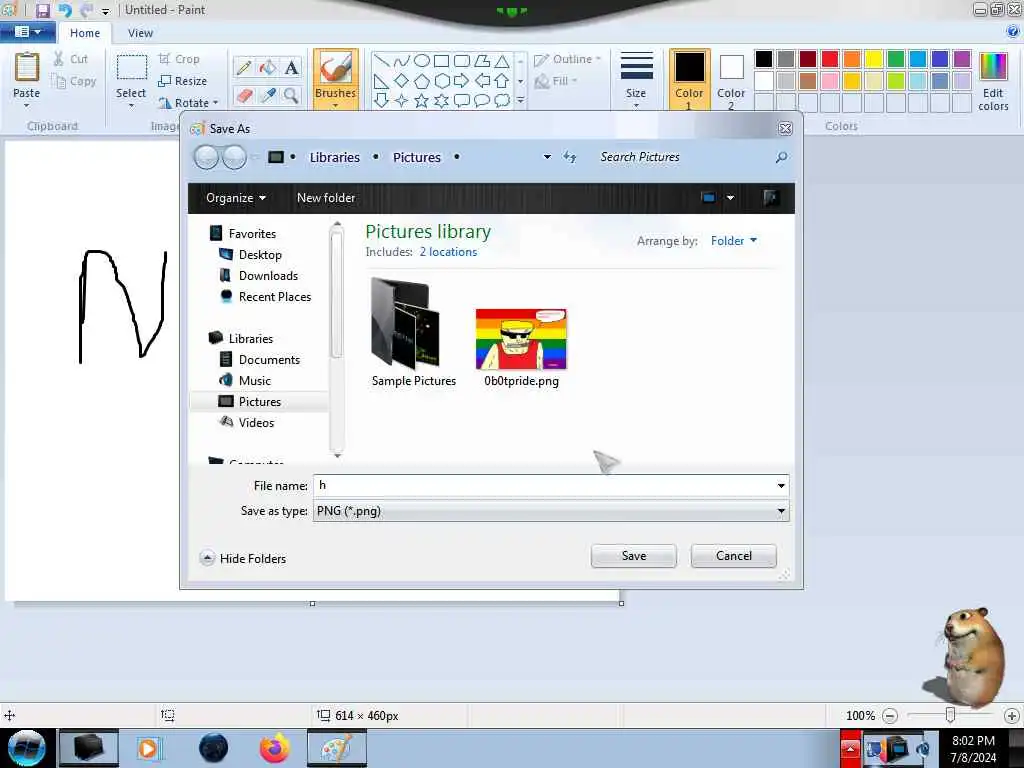This screenshot has width=1024, height=768.
Task: Open the change view dropdown arrow
Action: 730,198
